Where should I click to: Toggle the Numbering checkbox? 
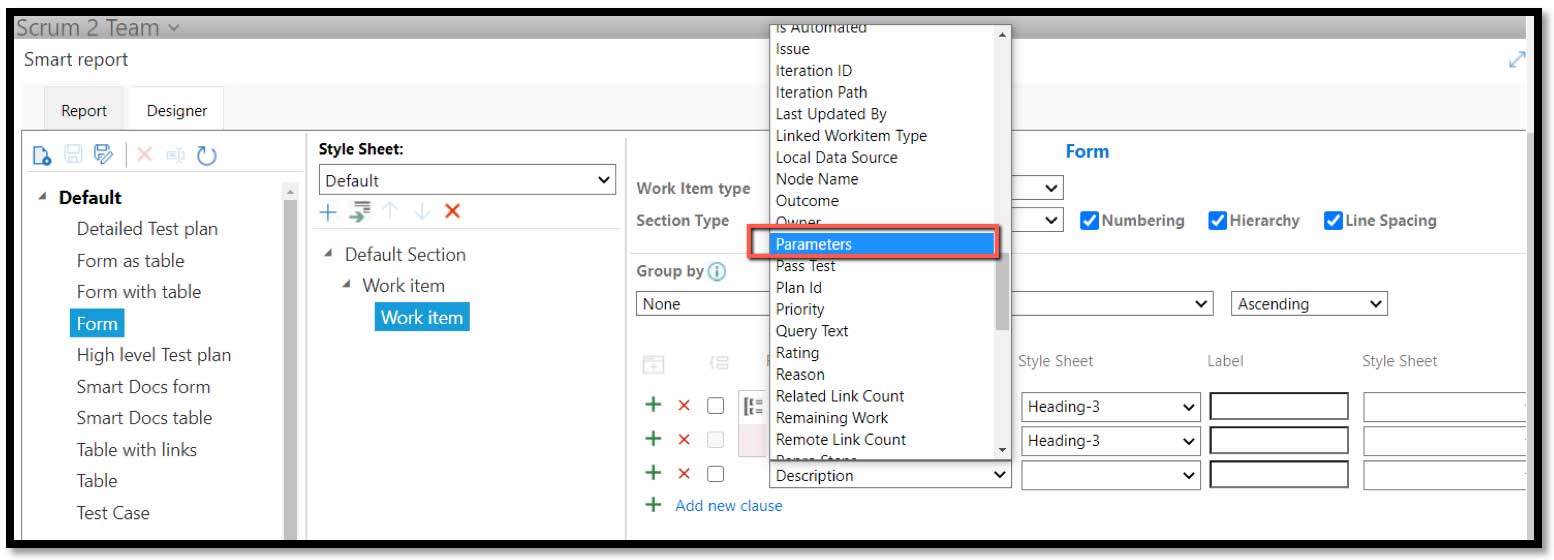click(x=1089, y=221)
